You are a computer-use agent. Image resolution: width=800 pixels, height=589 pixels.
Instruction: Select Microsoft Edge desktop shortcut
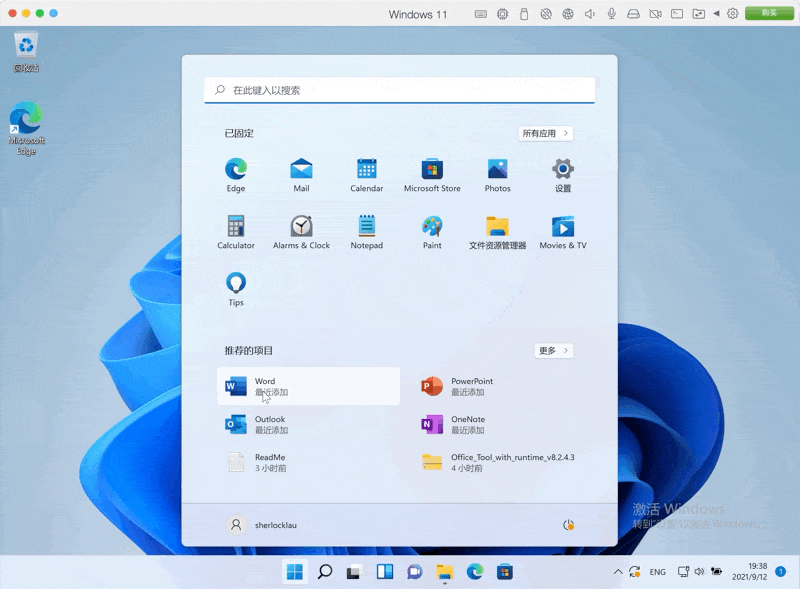point(26,129)
